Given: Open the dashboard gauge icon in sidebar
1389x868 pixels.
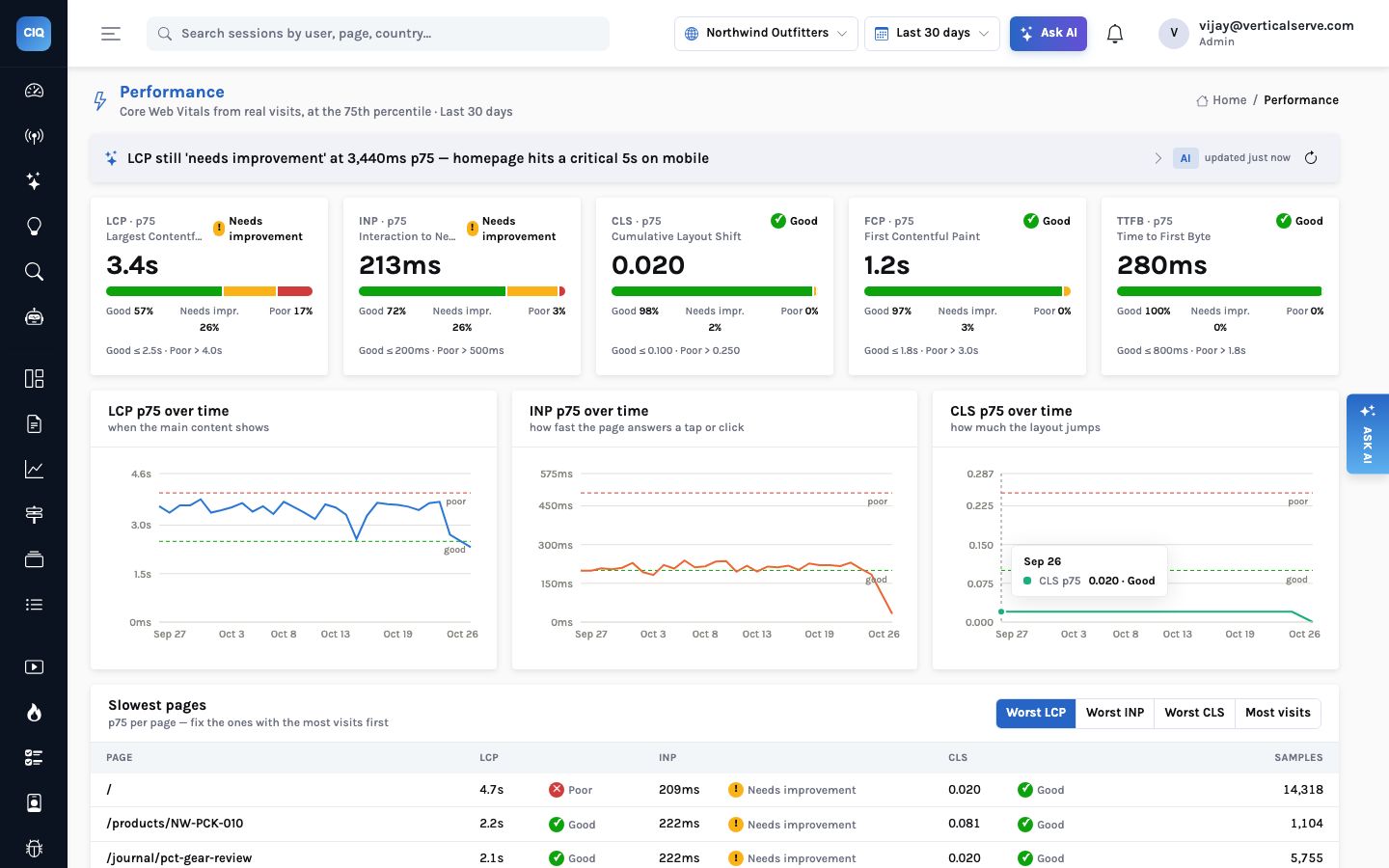Looking at the screenshot, I should (34, 91).
